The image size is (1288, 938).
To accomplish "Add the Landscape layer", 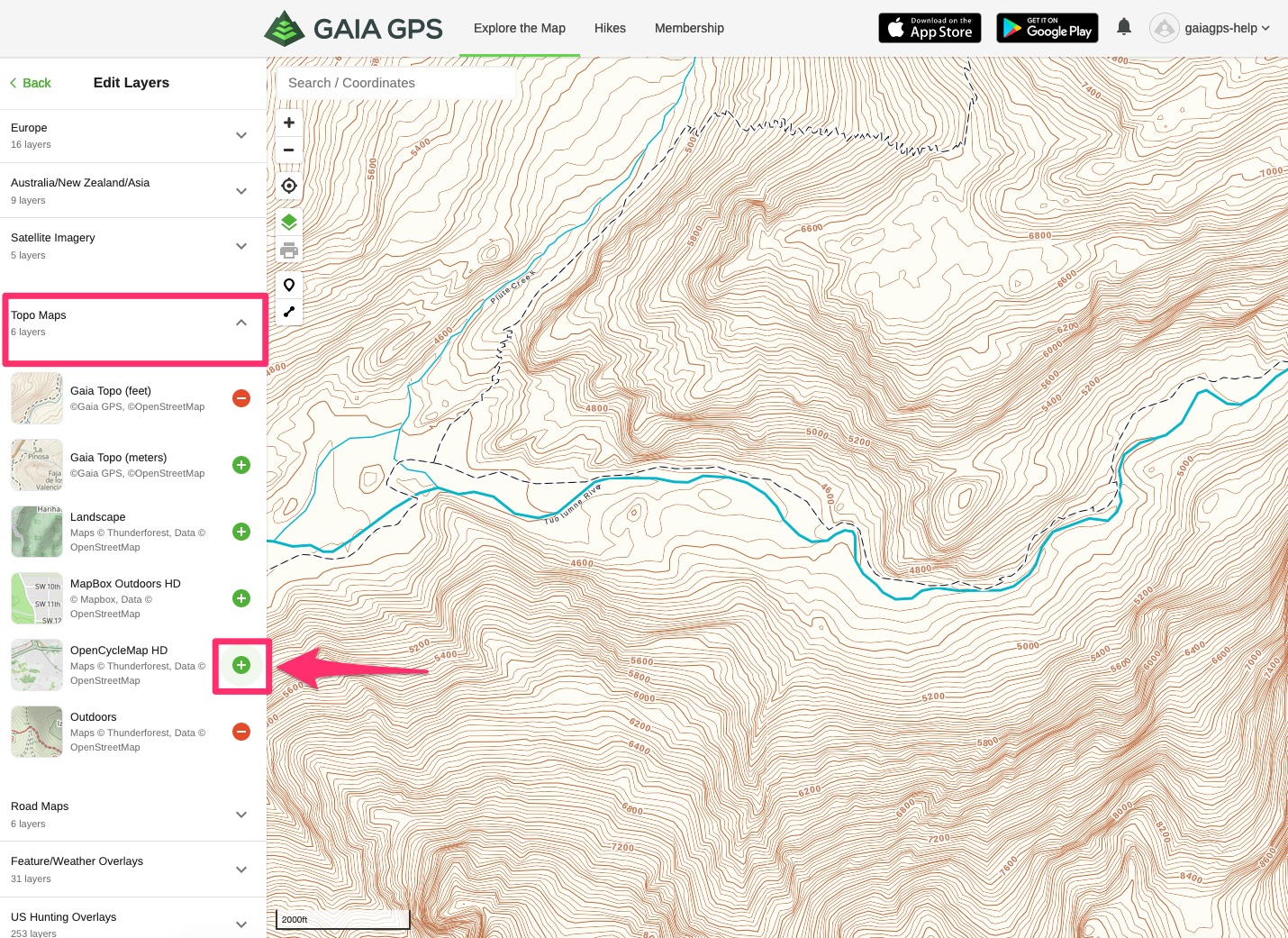I will pos(241,532).
